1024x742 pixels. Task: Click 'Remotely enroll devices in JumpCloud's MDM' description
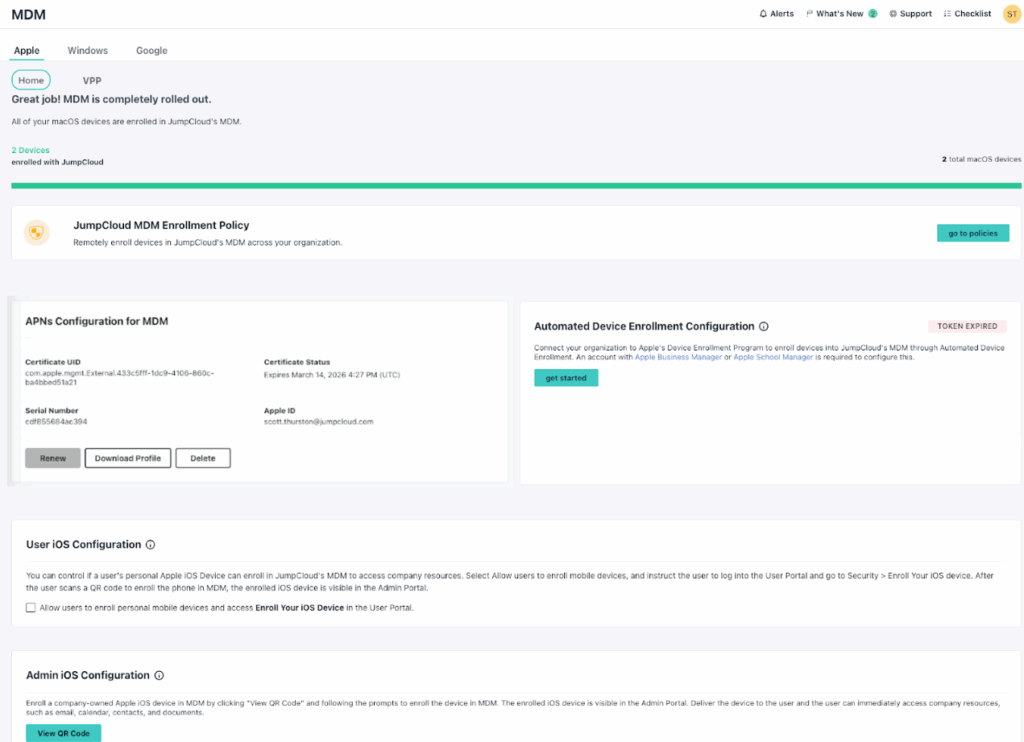208,242
